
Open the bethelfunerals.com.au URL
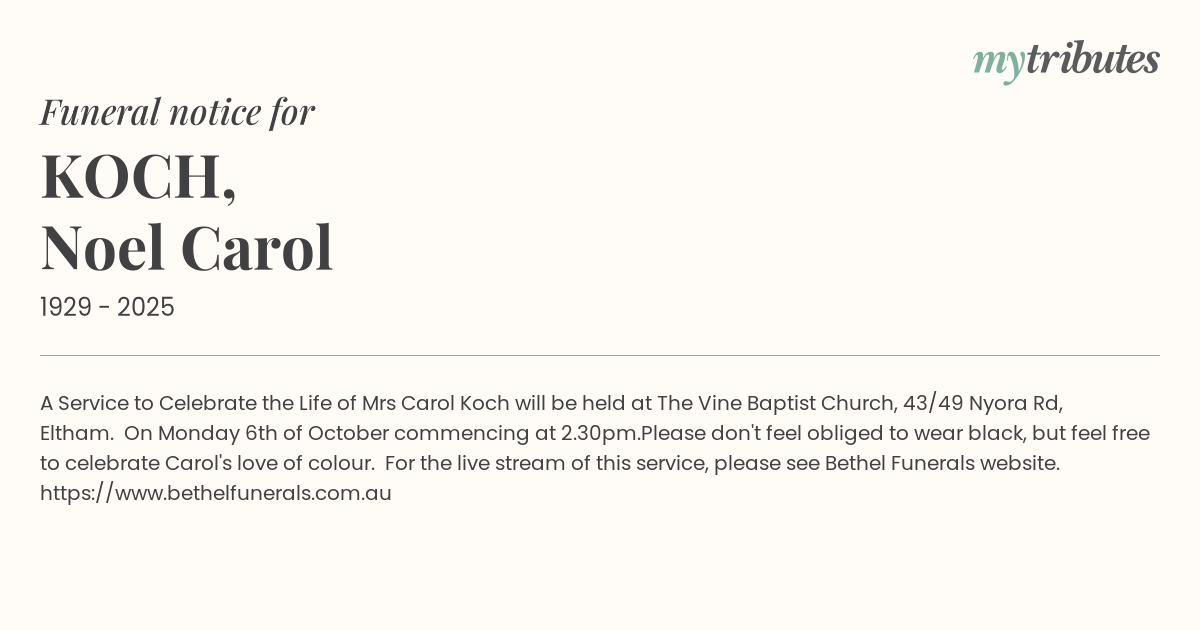[x=216, y=493]
